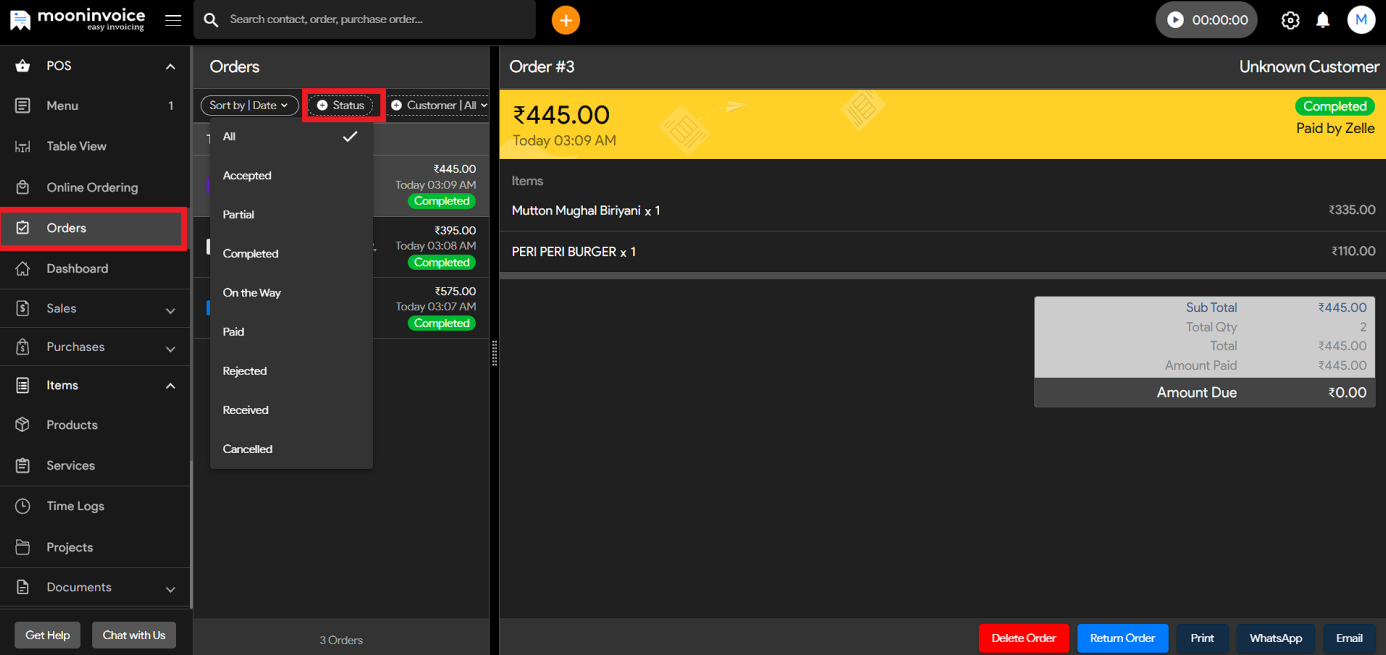
Task: Go to Dashboard in sidebar
Action: coord(77,268)
